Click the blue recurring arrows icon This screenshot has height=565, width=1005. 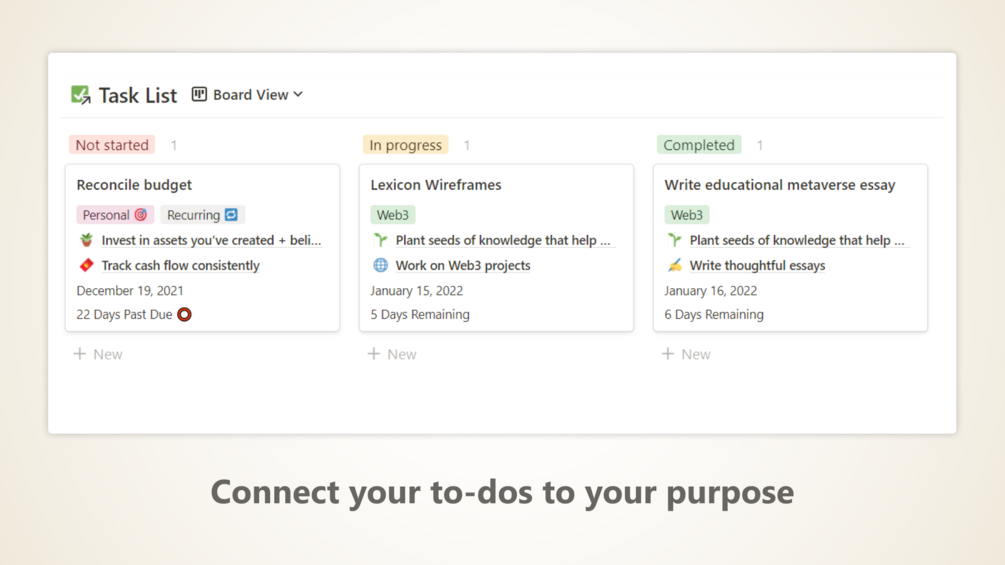[x=231, y=215]
